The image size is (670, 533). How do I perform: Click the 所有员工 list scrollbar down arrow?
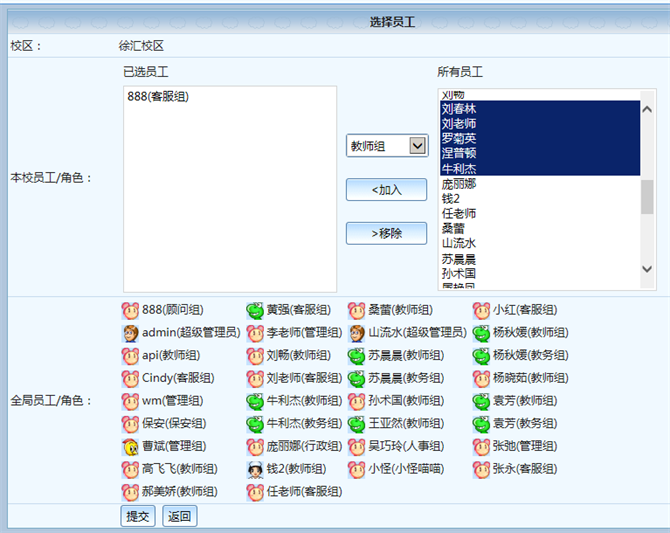point(648,284)
